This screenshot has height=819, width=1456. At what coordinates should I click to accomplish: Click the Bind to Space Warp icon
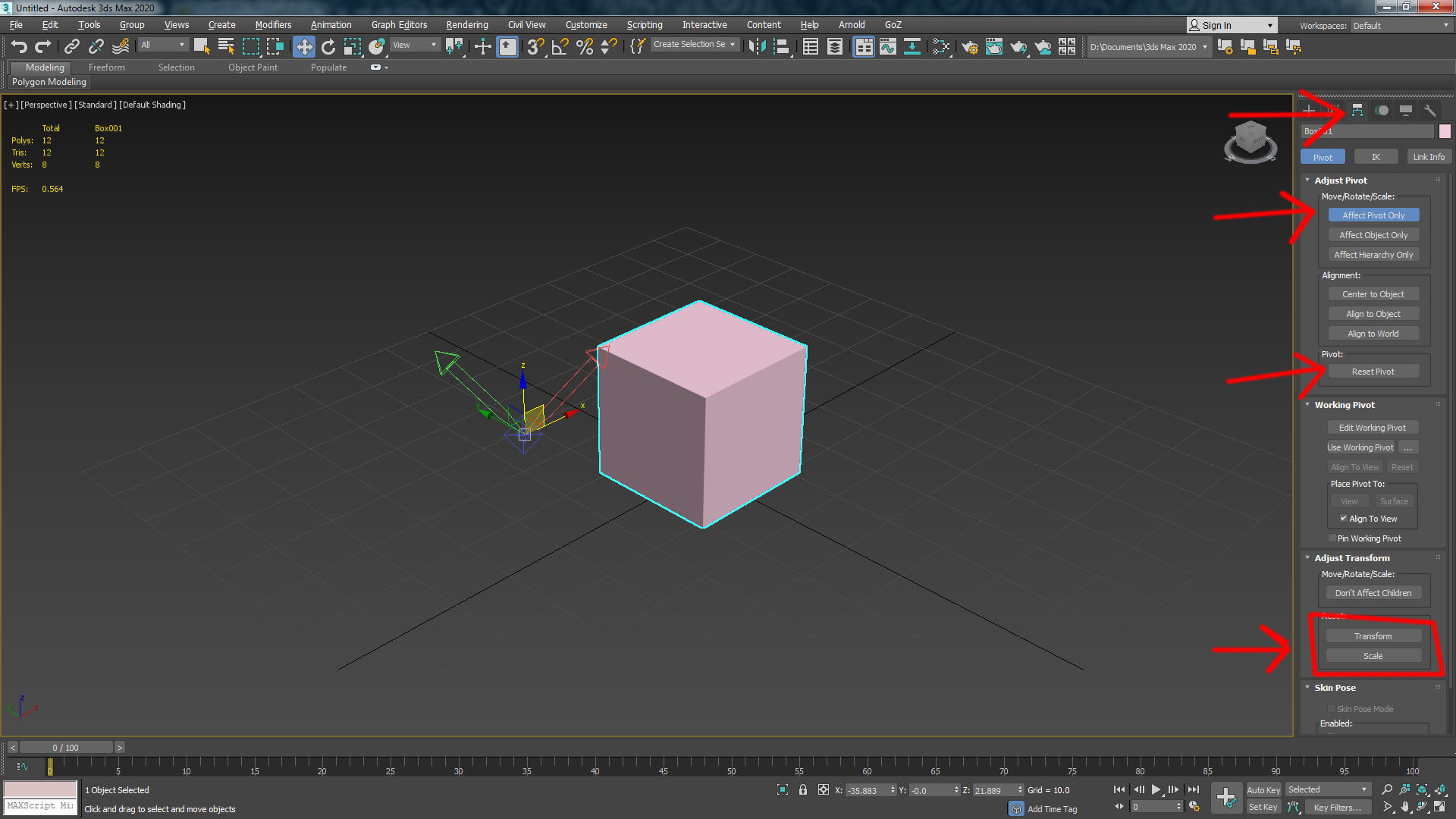[121, 46]
